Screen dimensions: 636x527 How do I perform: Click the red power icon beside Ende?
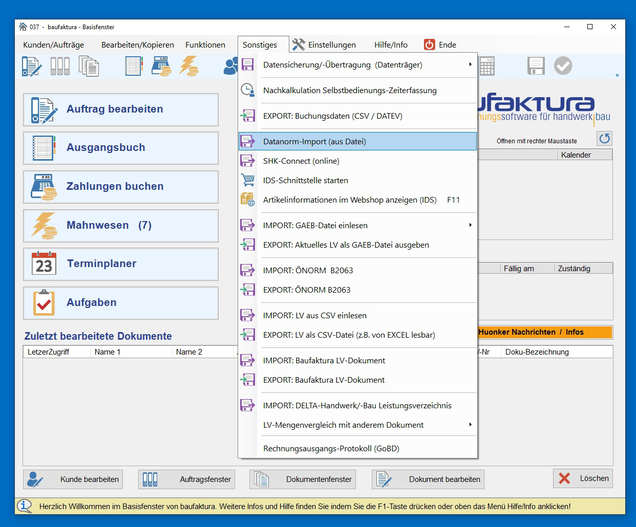click(429, 45)
